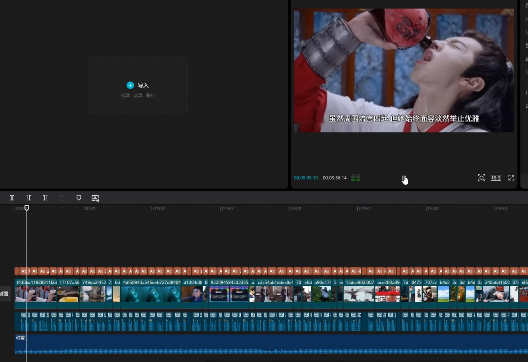Click the greyed-out delete trash icon

[x=62, y=198]
